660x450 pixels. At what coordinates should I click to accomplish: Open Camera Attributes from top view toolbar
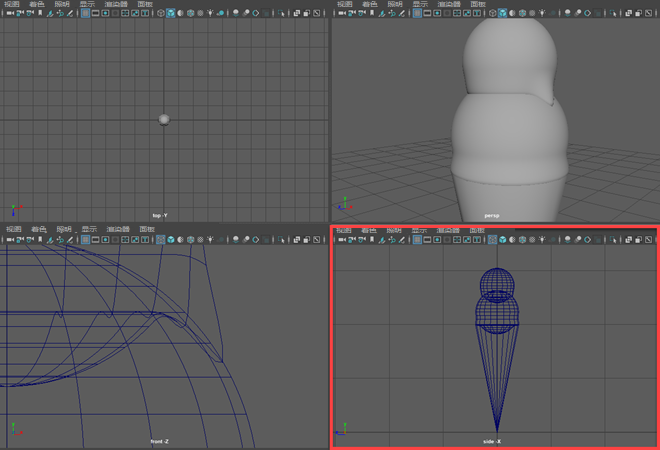pyautogui.click(x=30, y=13)
